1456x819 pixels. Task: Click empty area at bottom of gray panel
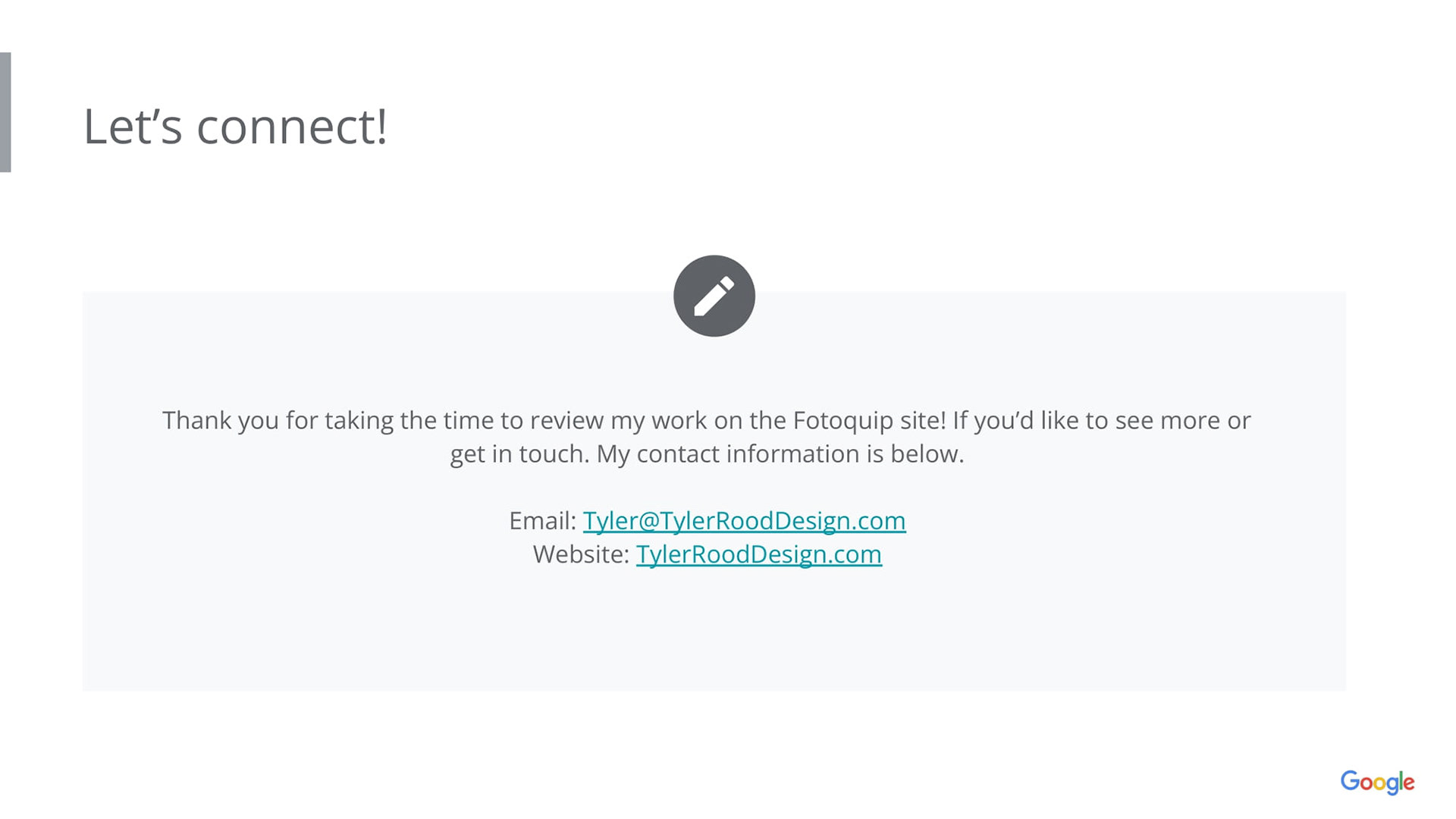tap(713, 645)
